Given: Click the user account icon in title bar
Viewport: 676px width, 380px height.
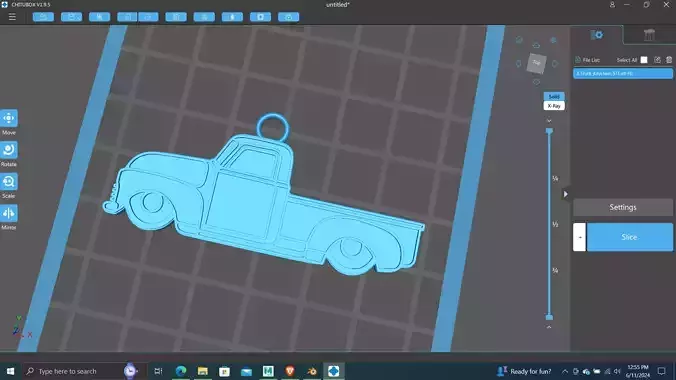Looking at the screenshot, I should click(612, 5).
